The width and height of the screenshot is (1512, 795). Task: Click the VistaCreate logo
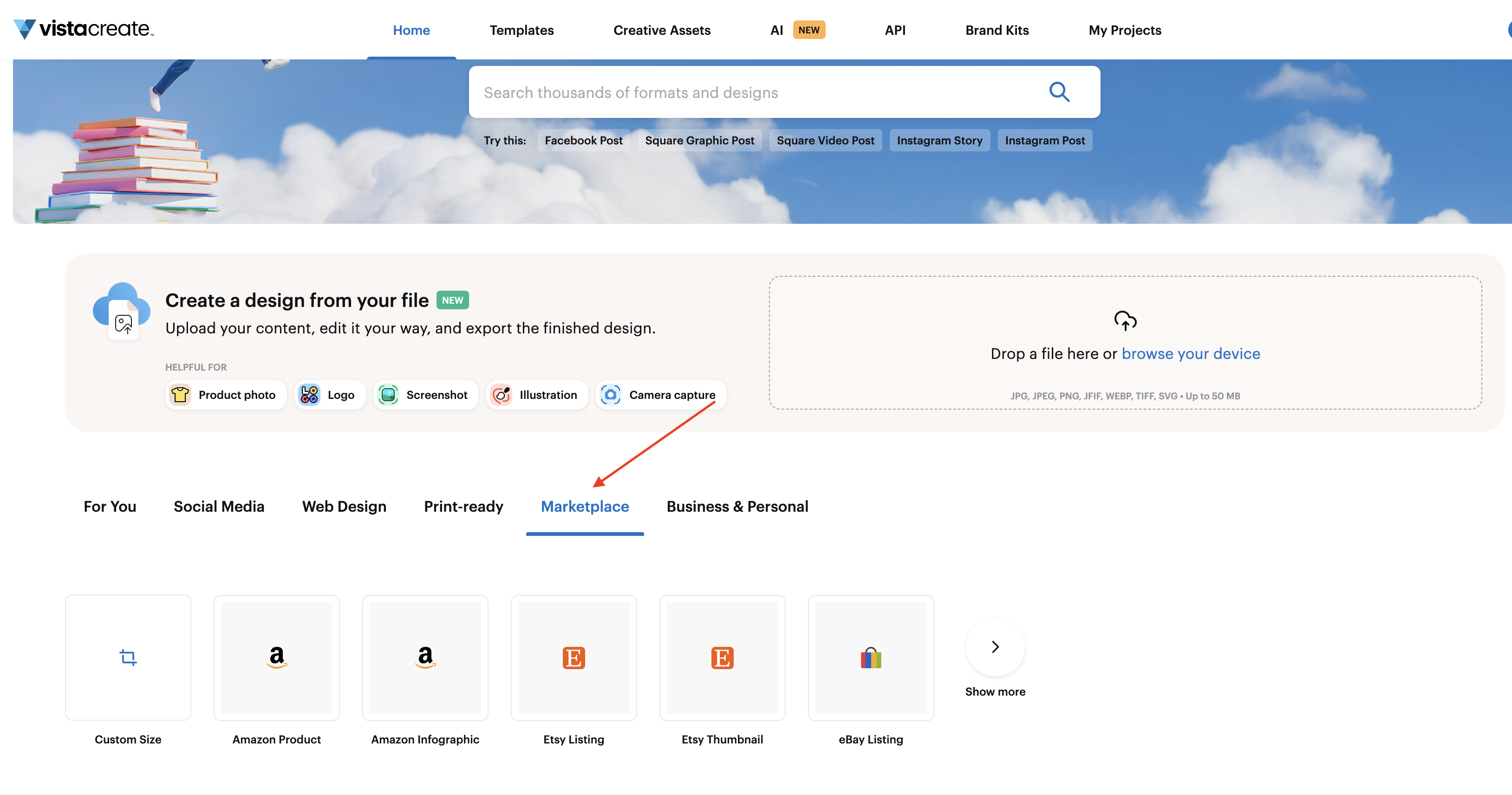click(x=83, y=29)
